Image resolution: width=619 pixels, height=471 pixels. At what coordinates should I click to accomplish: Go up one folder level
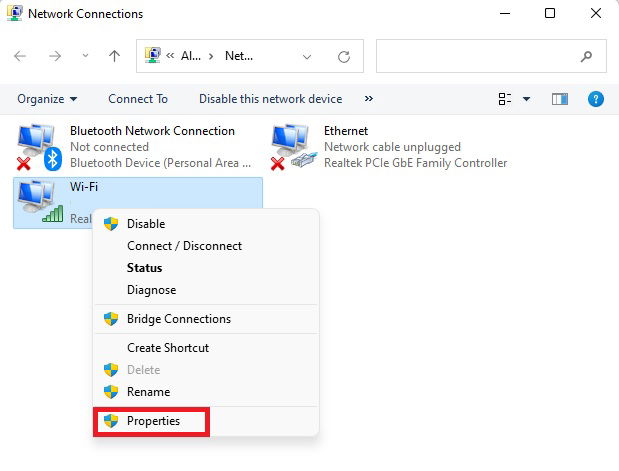point(114,56)
